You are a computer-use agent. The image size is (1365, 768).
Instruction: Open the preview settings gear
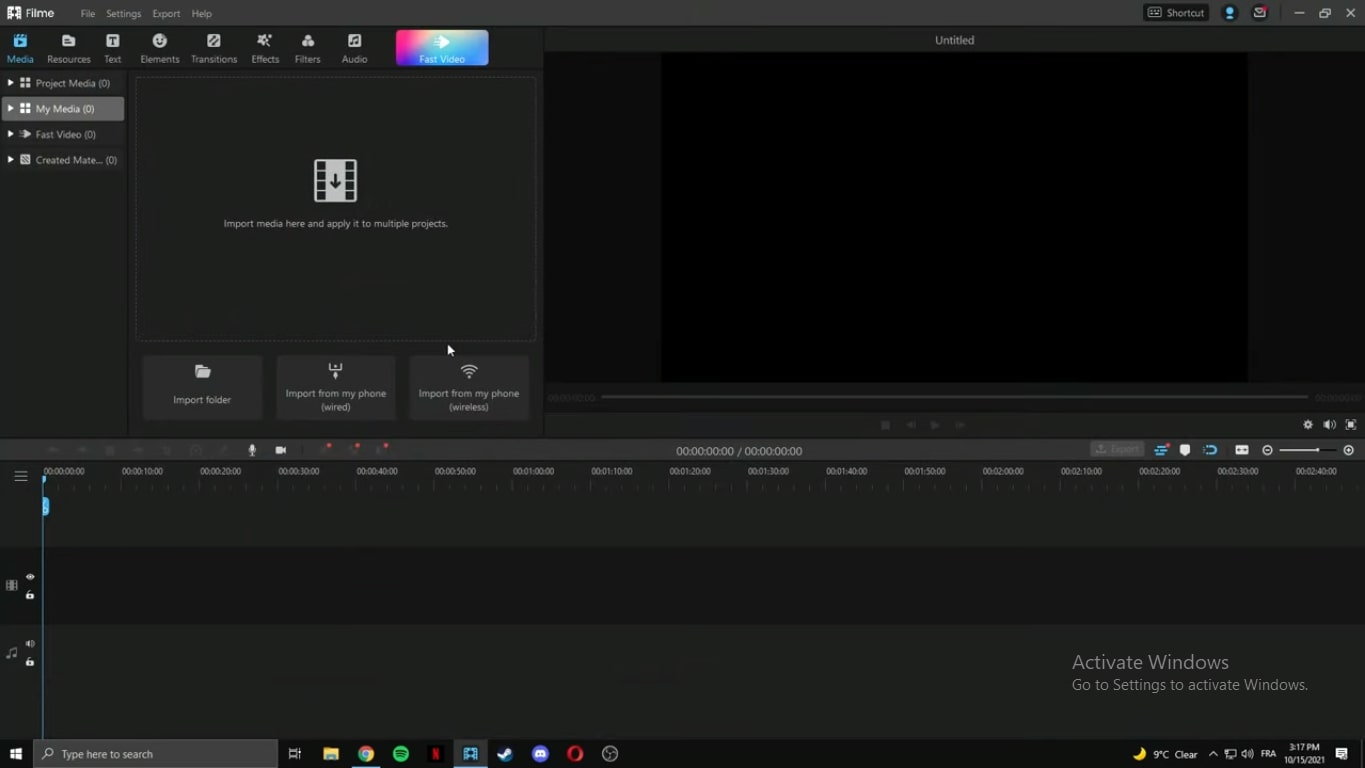click(1308, 425)
